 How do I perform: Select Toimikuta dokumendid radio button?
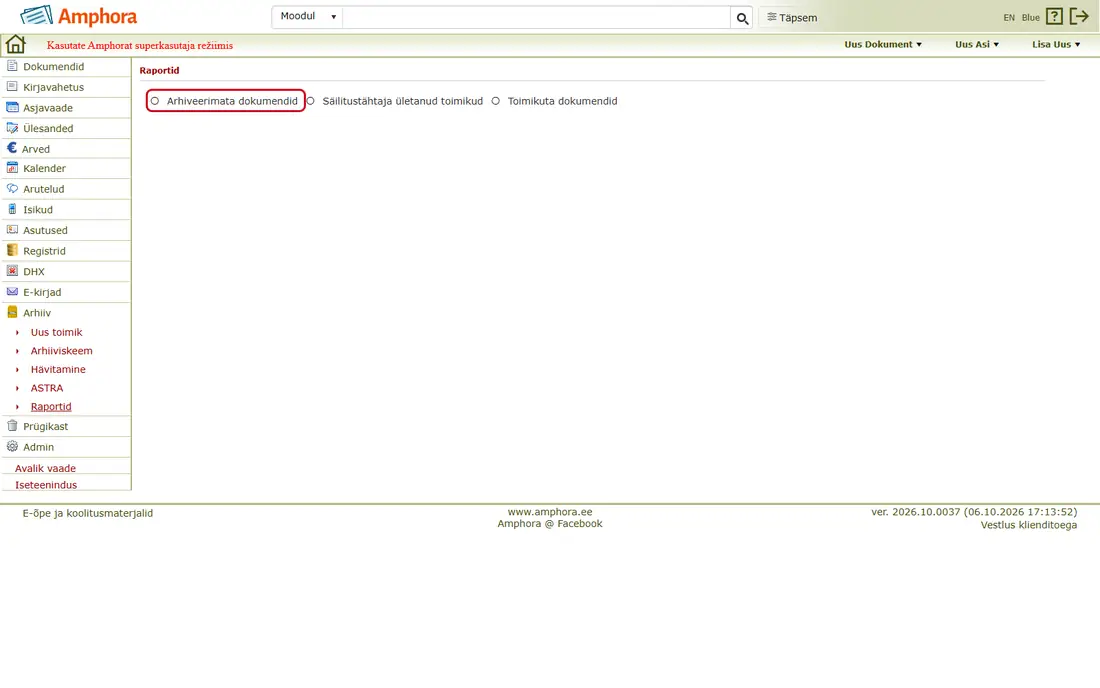tap(496, 101)
